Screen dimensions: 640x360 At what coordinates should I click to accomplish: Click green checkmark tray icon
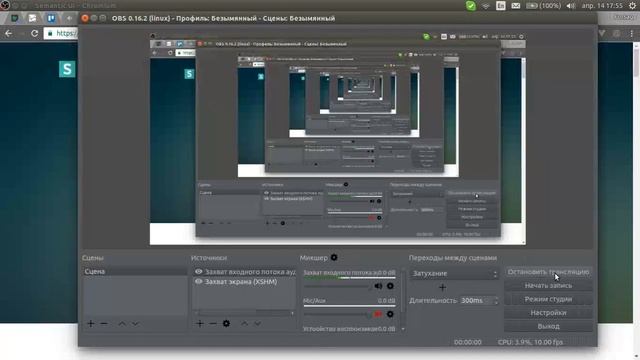(x=471, y=6)
